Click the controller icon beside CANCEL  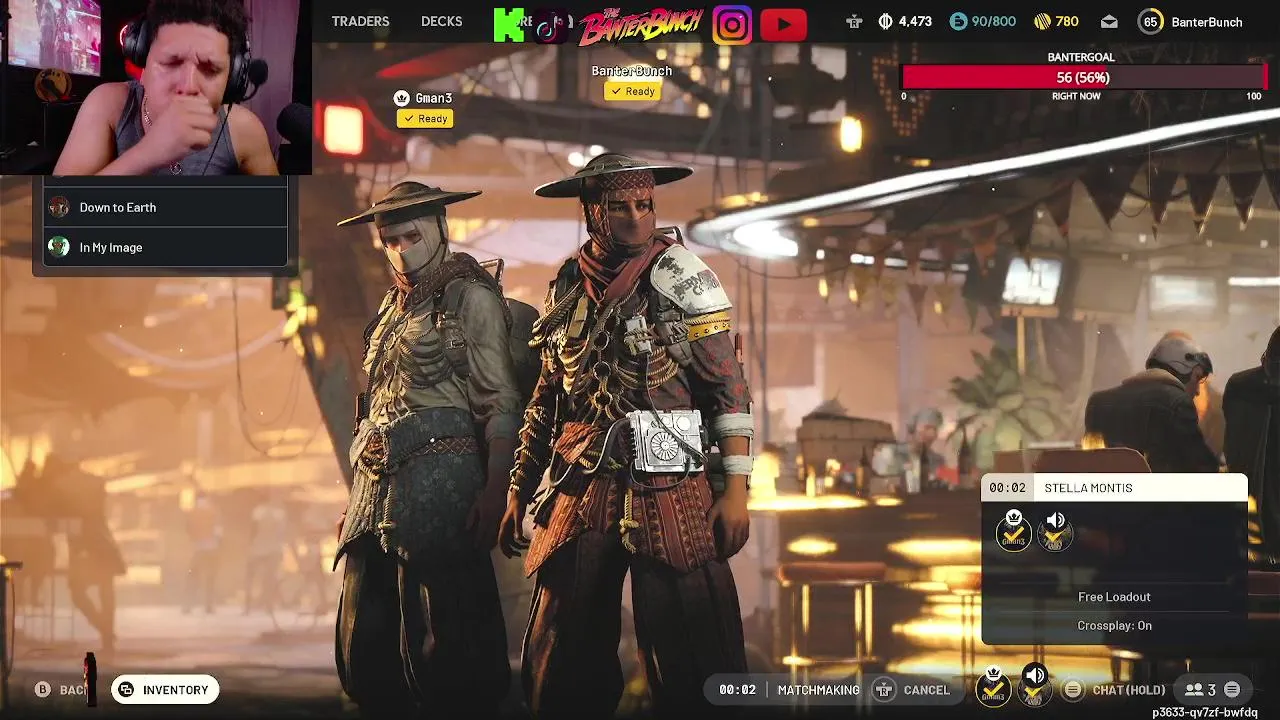pyautogui.click(x=884, y=690)
